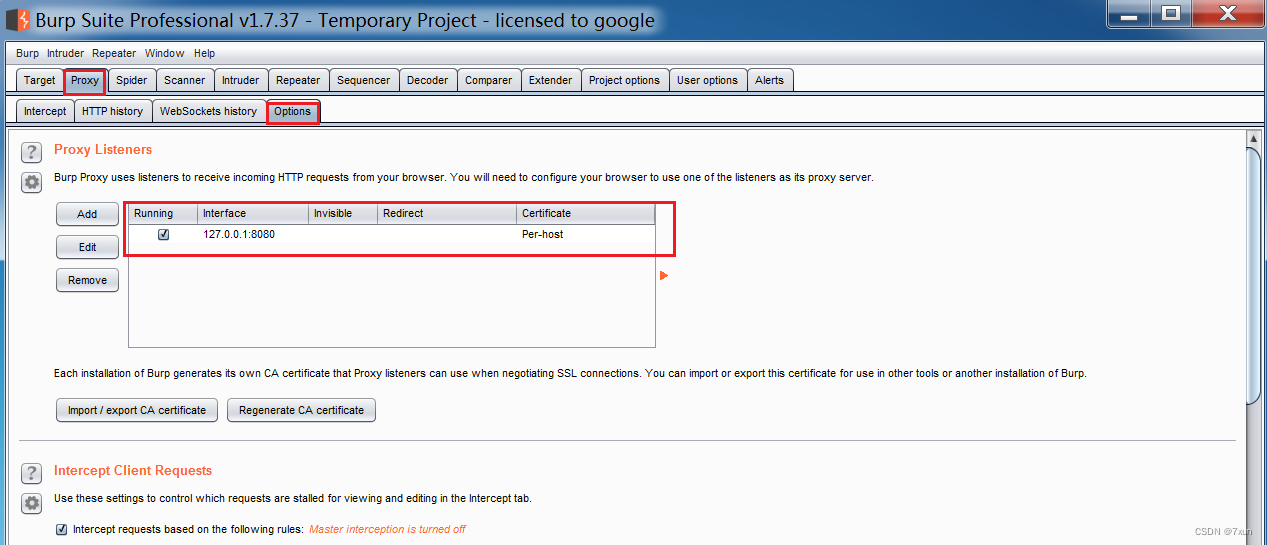Click the Burp Suite logo in title bar
This screenshot has height=545, width=1267.
click(x=18, y=19)
